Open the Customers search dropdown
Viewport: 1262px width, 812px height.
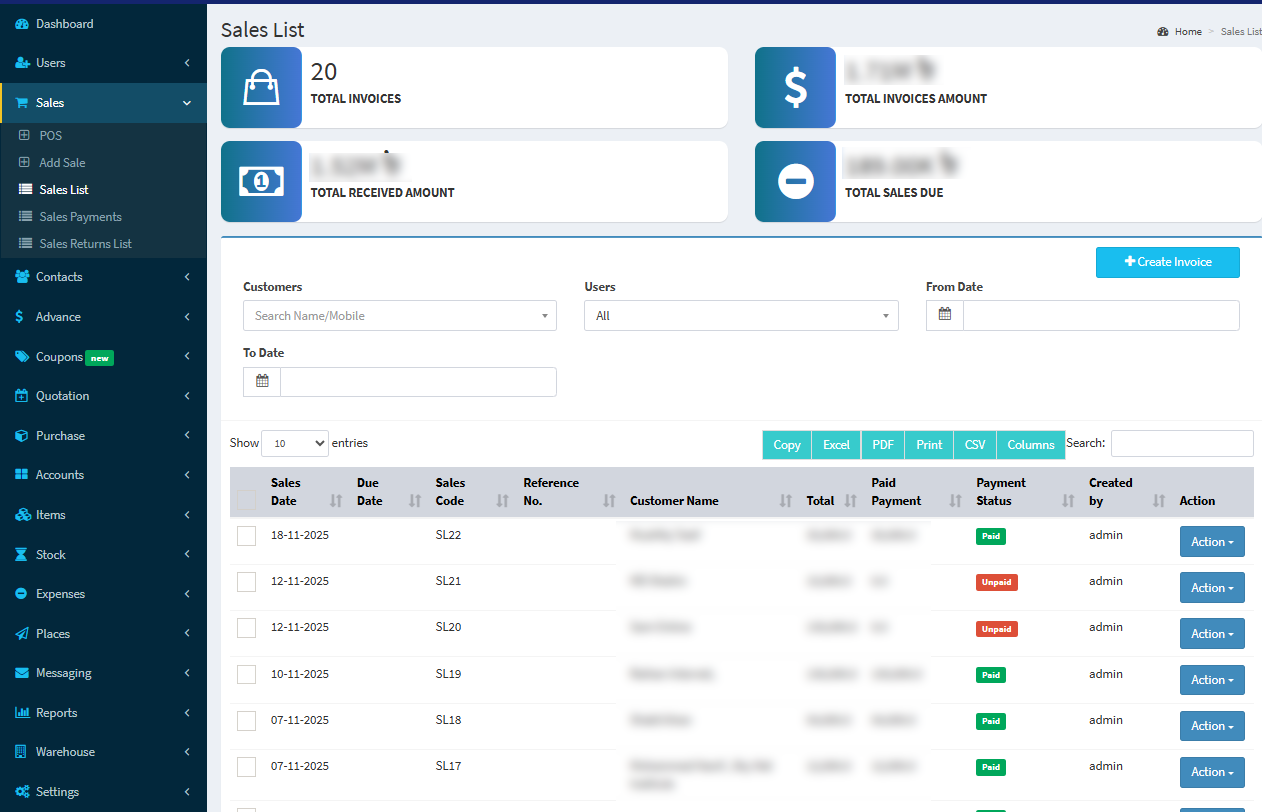(x=399, y=315)
